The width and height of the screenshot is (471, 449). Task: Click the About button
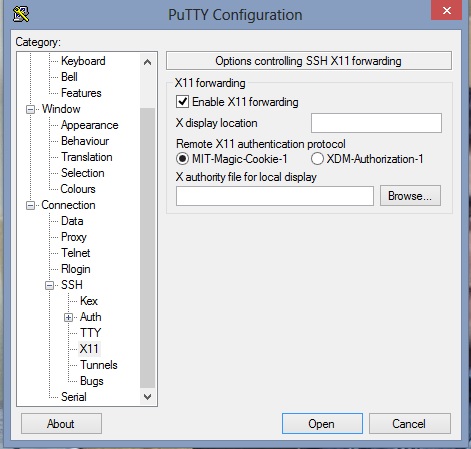click(x=61, y=424)
